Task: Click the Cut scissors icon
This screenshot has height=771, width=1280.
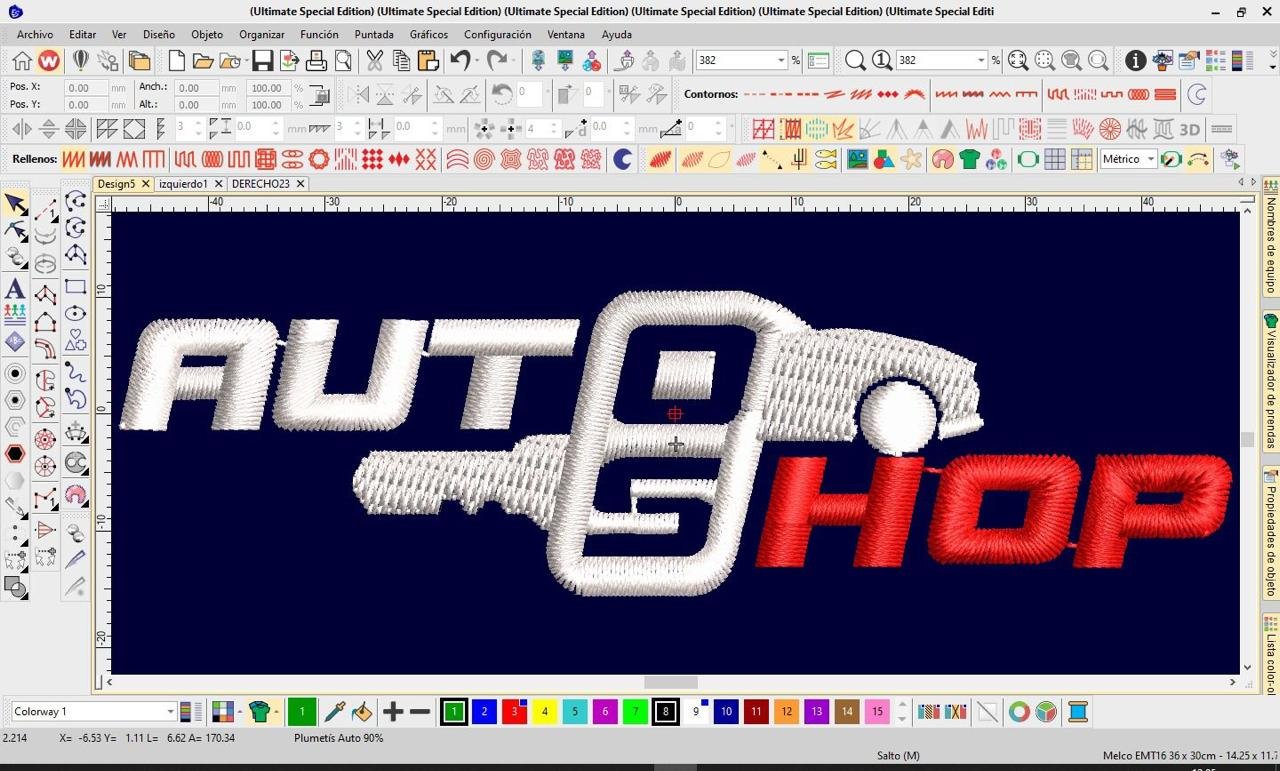Action: (x=374, y=61)
